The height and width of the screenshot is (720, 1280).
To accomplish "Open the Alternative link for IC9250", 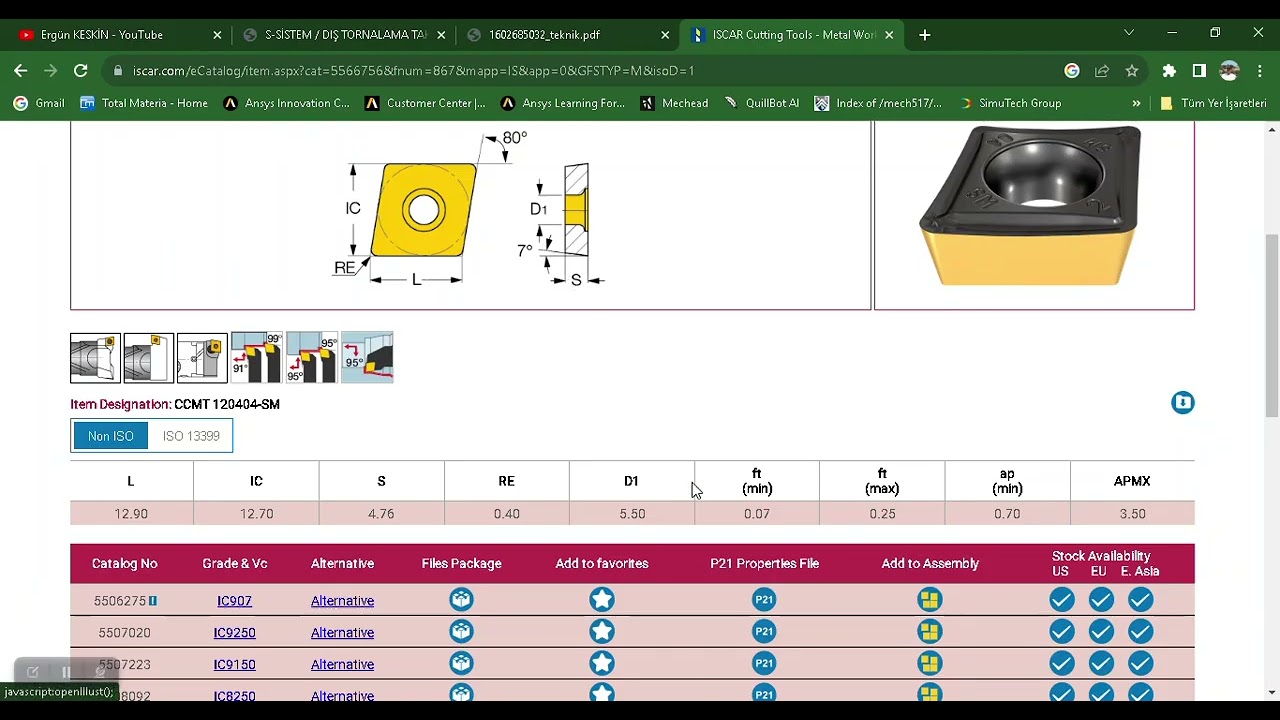I will [342, 633].
